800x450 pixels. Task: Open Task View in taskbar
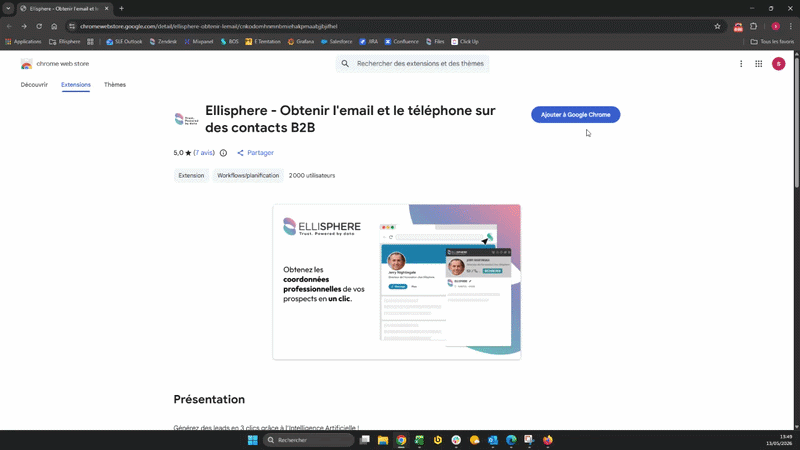tap(364, 440)
